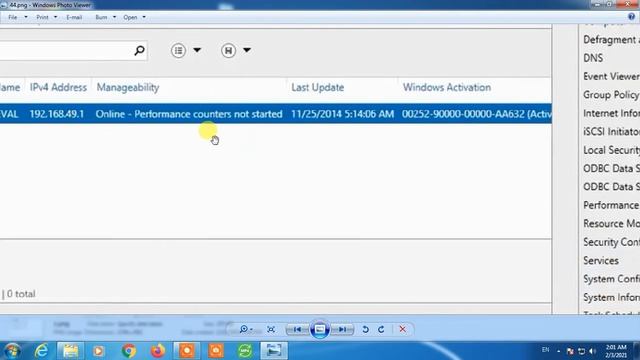The height and width of the screenshot is (360, 640).
Task: Sort by the Manageability column header
Action: 128,87
